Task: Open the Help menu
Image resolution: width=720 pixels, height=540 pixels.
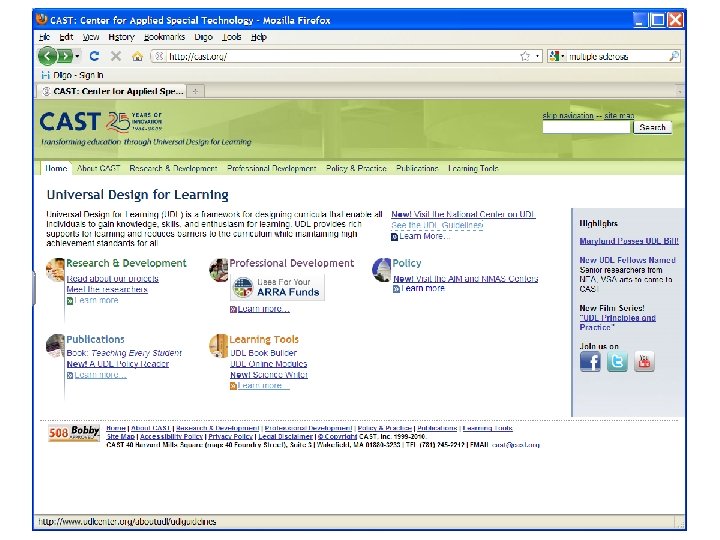Action: [259, 37]
